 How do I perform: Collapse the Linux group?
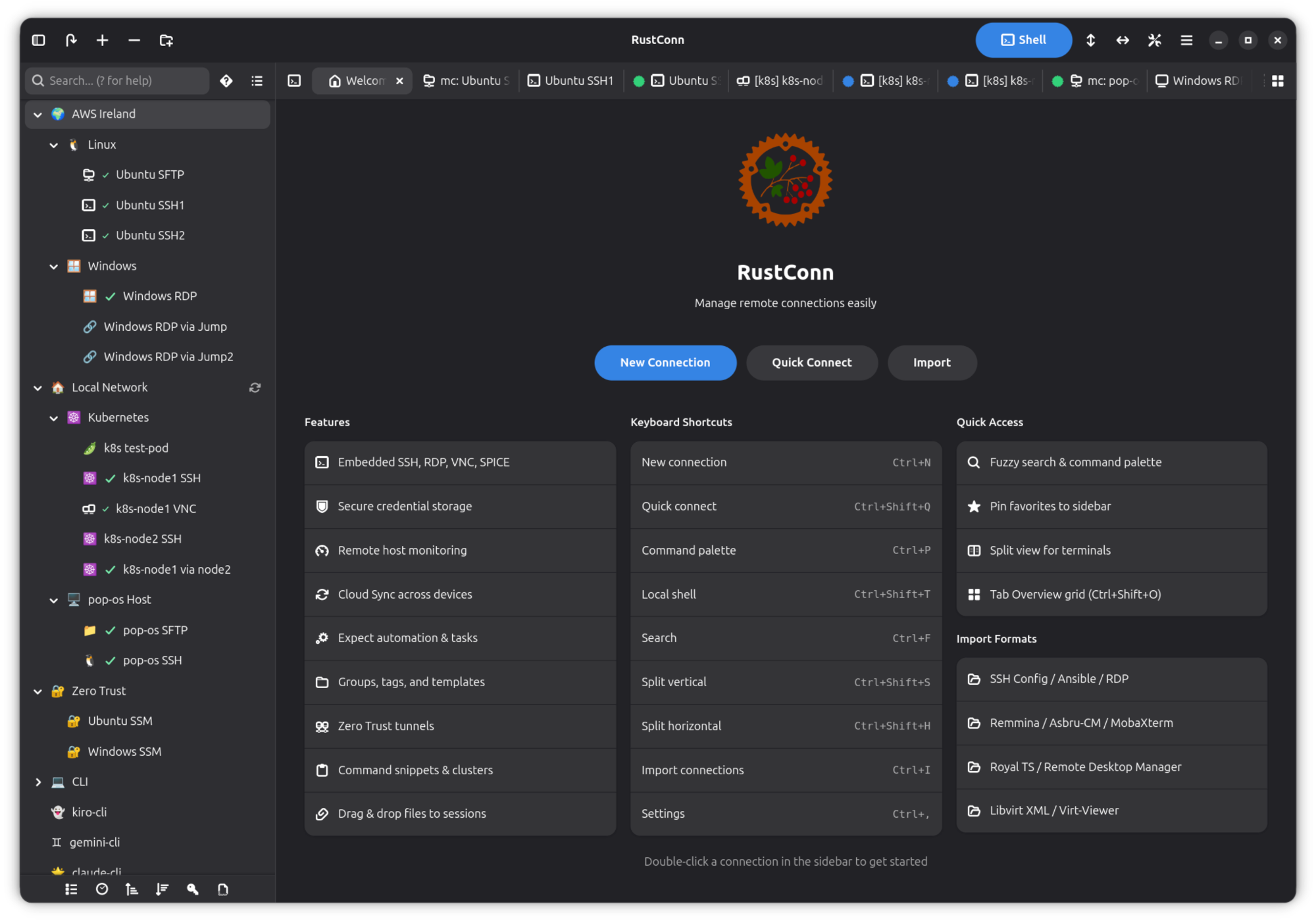click(x=54, y=145)
